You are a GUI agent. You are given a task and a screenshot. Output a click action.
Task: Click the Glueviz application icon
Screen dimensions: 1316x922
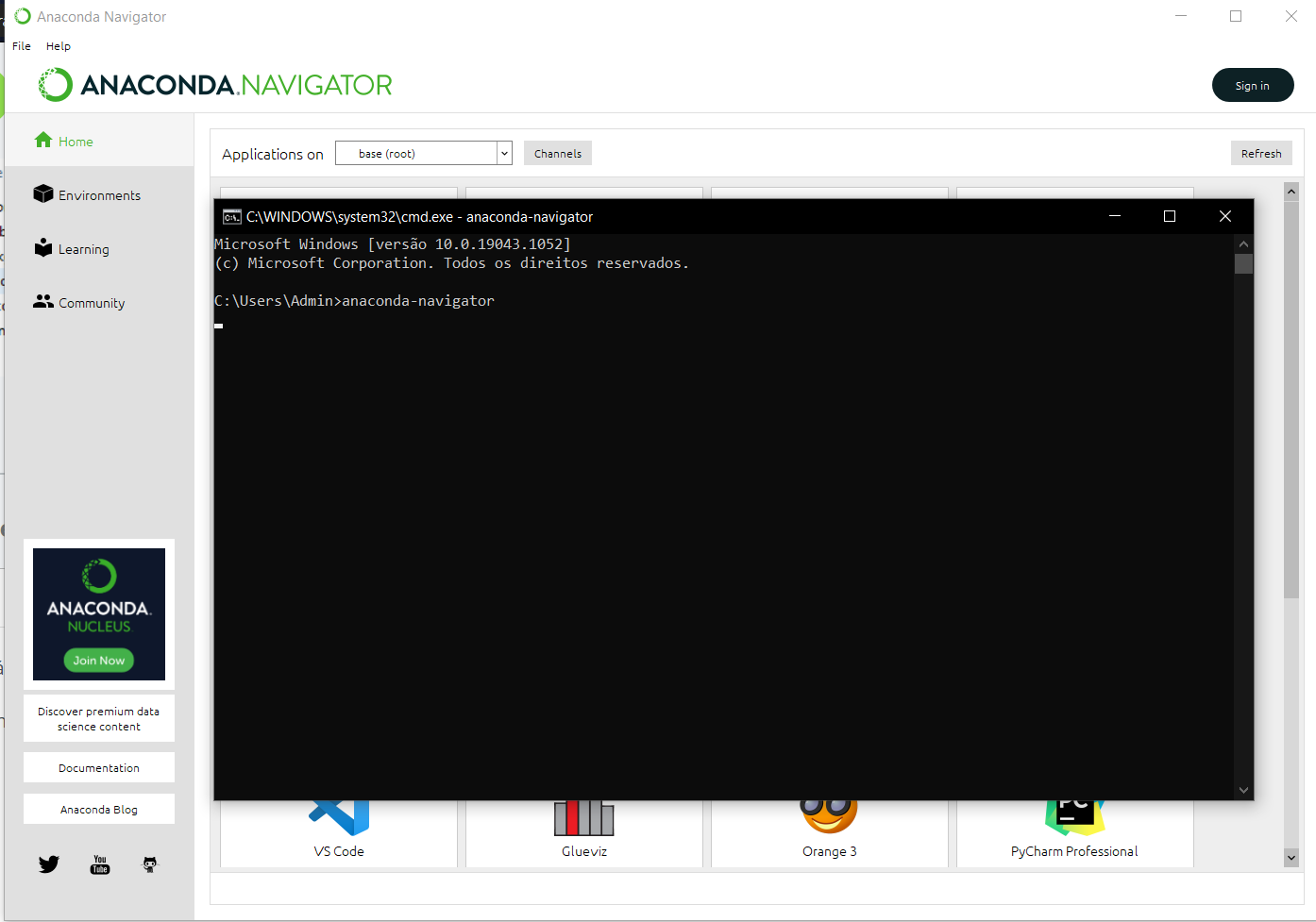pyautogui.click(x=584, y=818)
